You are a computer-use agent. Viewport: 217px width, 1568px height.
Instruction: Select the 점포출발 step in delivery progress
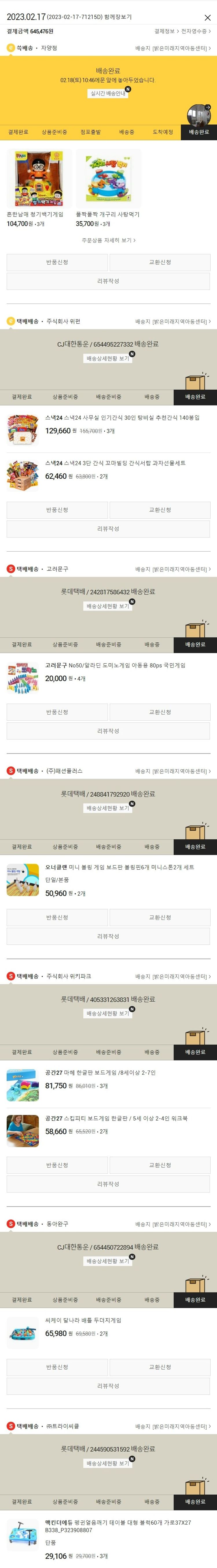pyautogui.click(x=91, y=132)
